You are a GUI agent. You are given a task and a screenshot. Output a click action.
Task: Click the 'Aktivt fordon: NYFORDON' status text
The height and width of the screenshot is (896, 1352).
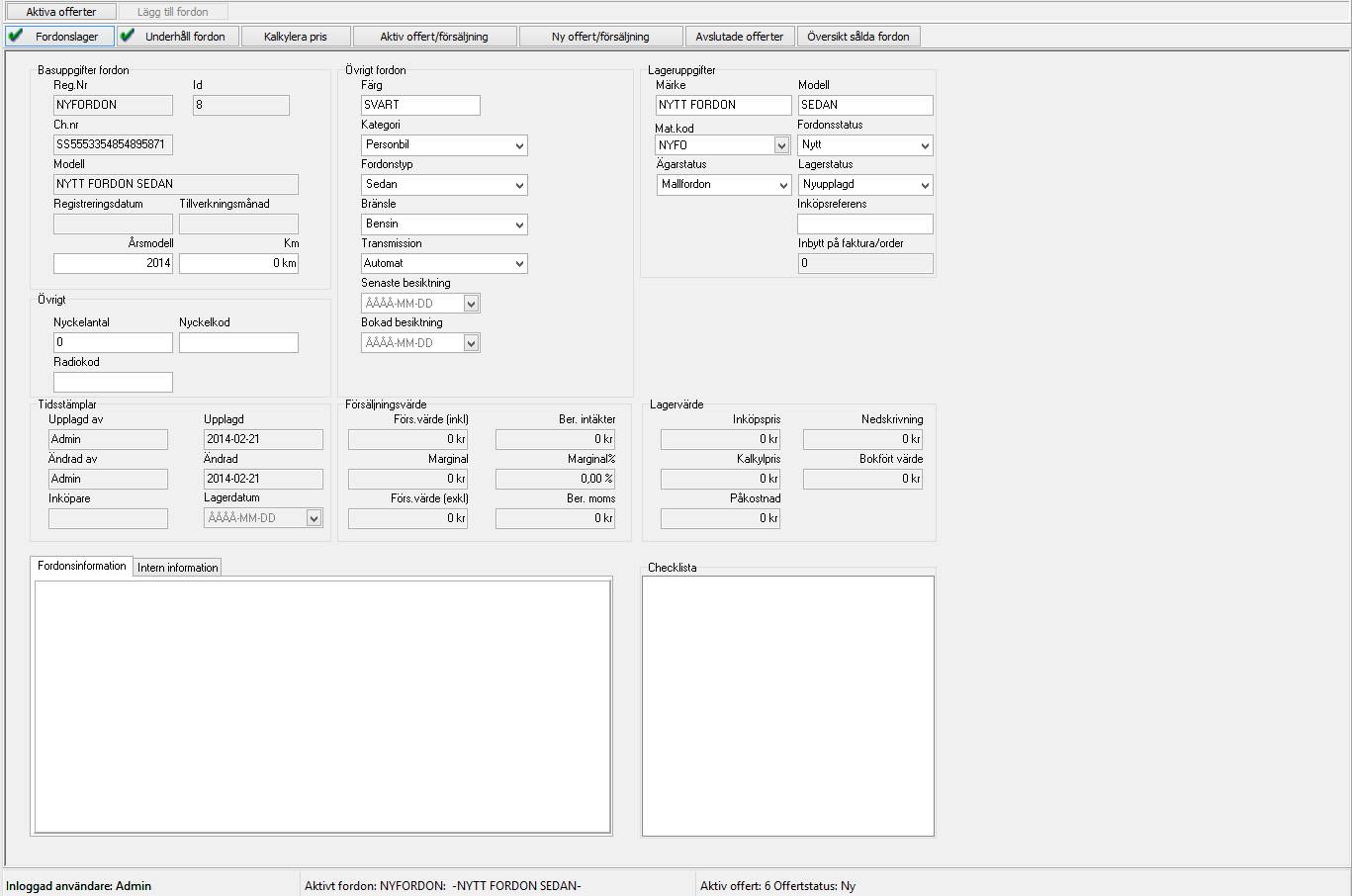[x=443, y=886]
